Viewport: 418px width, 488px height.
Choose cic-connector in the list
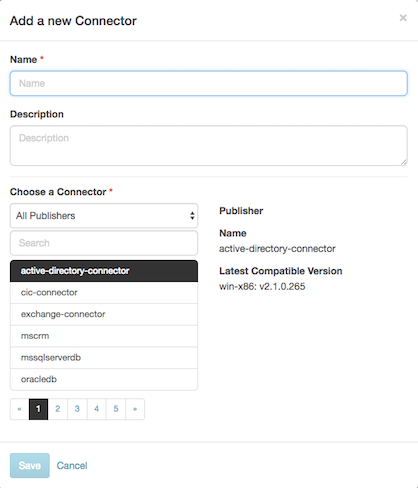(x=104, y=293)
